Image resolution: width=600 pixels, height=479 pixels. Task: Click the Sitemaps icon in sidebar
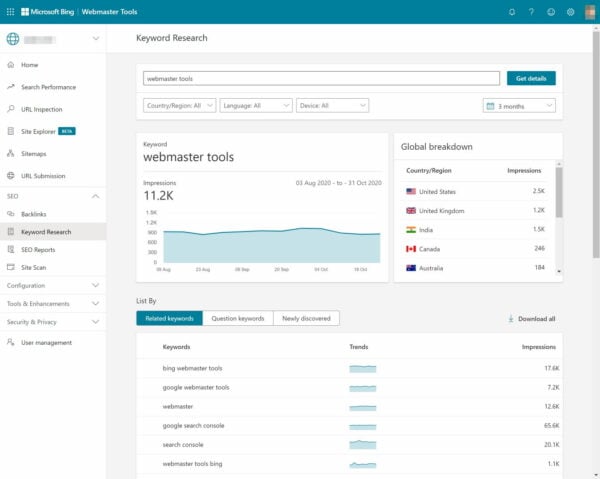pos(11,154)
